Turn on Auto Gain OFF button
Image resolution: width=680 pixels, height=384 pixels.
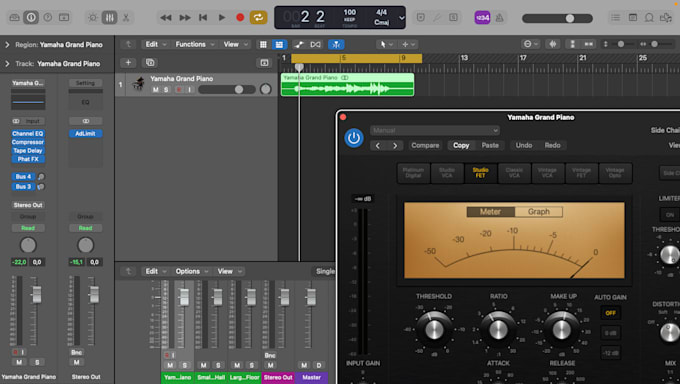pyautogui.click(x=611, y=313)
